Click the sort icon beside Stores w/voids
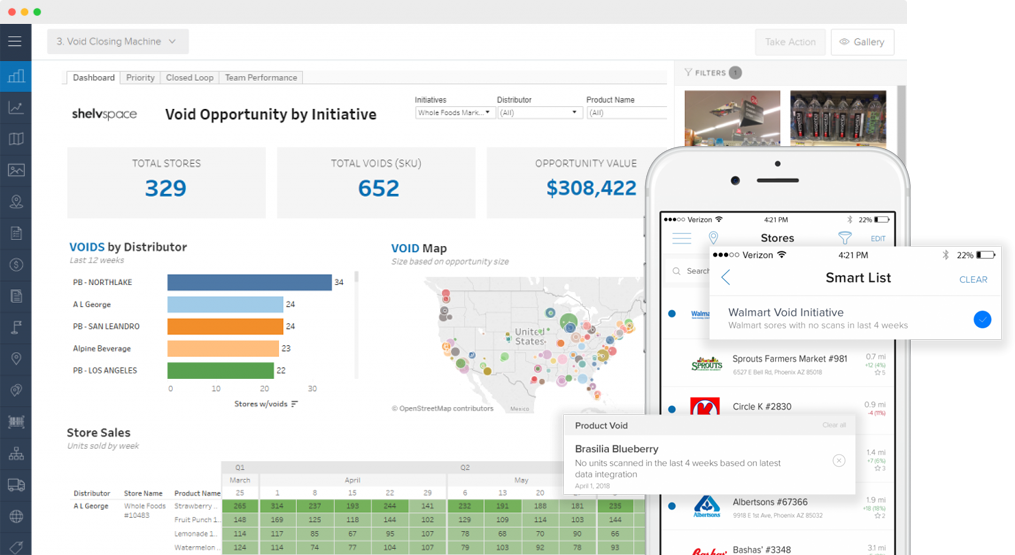The image size is (1015, 555). click(295, 404)
